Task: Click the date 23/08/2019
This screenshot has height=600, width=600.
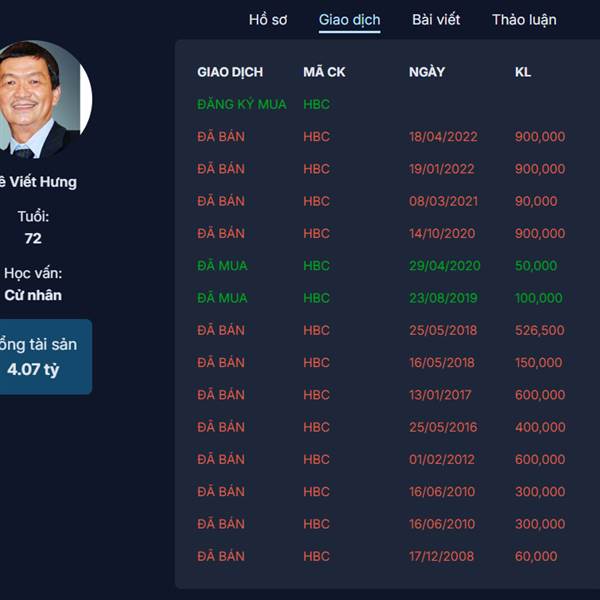Action: (443, 298)
